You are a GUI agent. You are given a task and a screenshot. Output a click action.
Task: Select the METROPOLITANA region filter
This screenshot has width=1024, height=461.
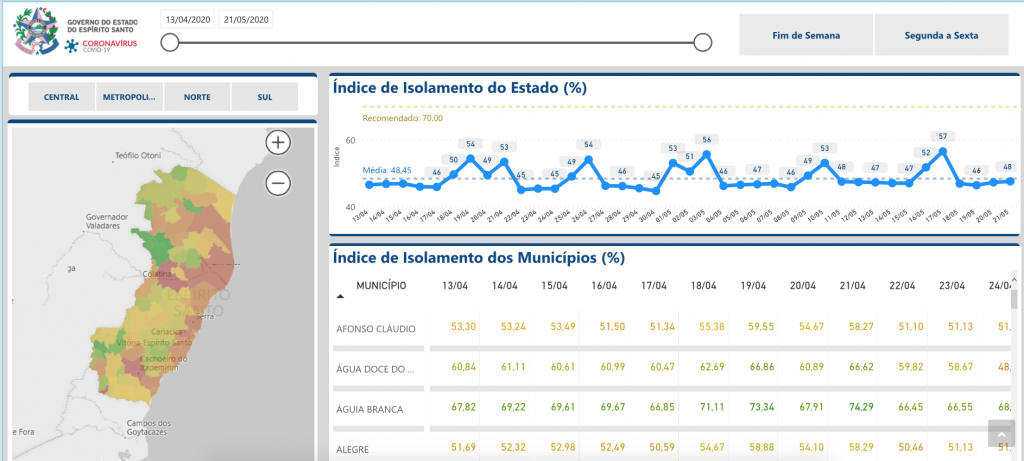pos(130,97)
